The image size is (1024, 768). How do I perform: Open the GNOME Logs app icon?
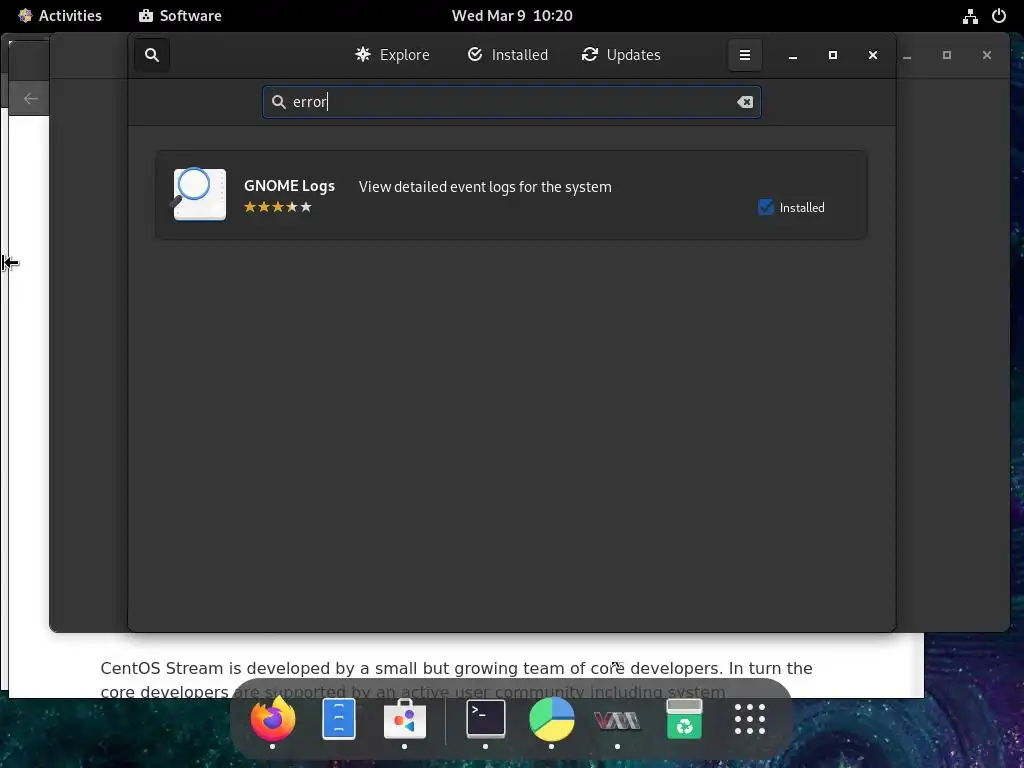click(199, 195)
